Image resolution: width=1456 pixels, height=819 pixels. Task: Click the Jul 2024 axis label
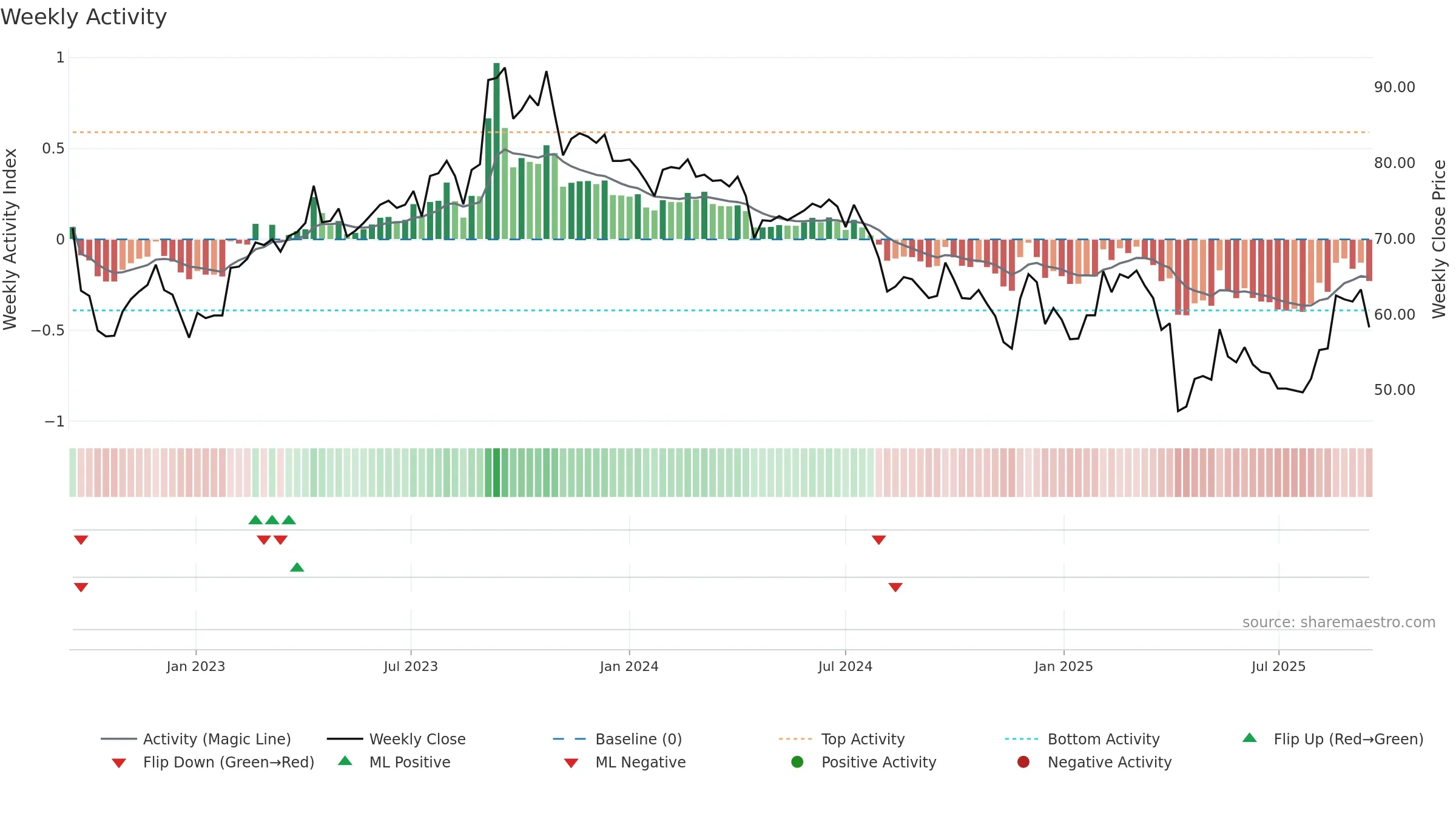(x=845, y=666)
